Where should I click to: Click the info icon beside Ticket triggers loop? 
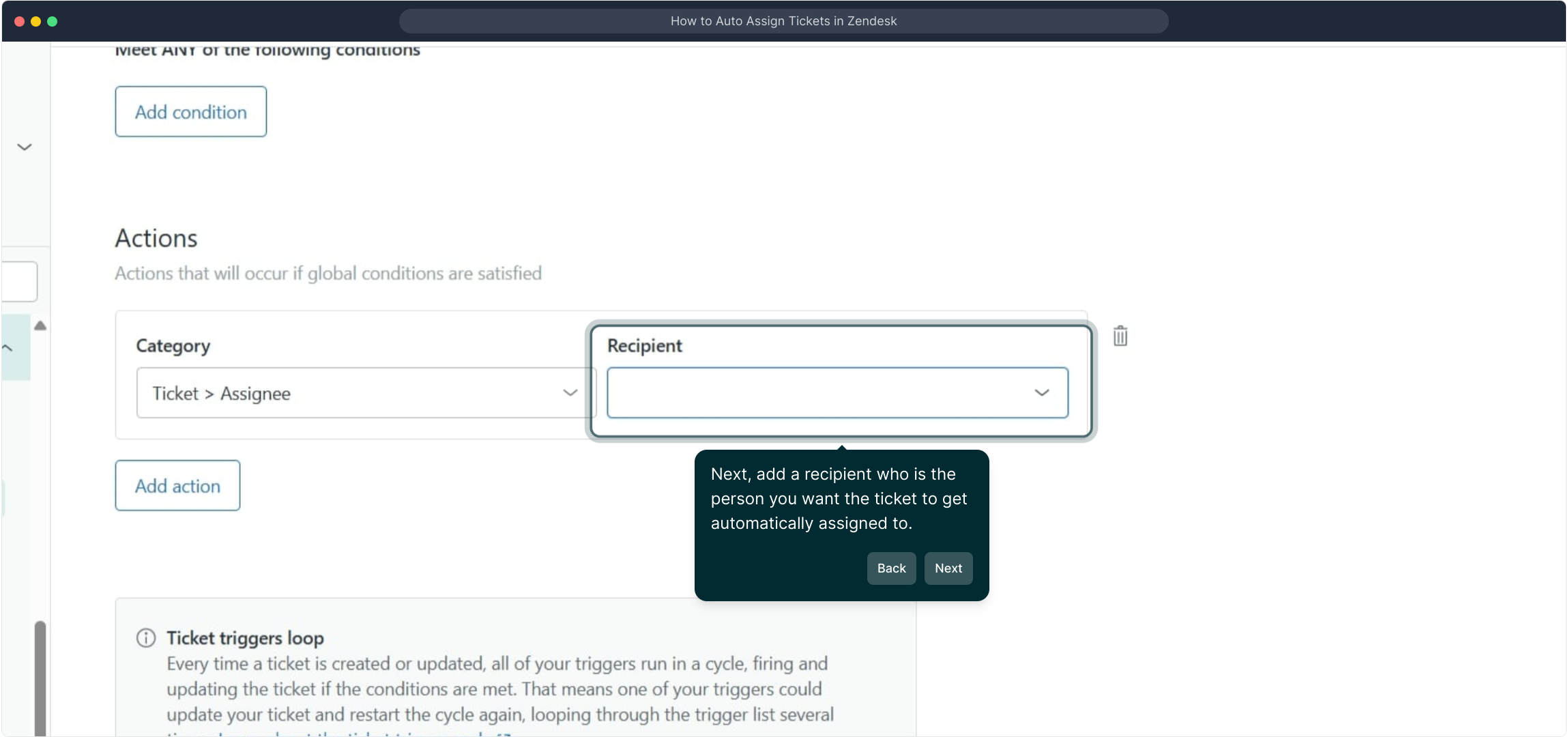click(x=146, y=638)
